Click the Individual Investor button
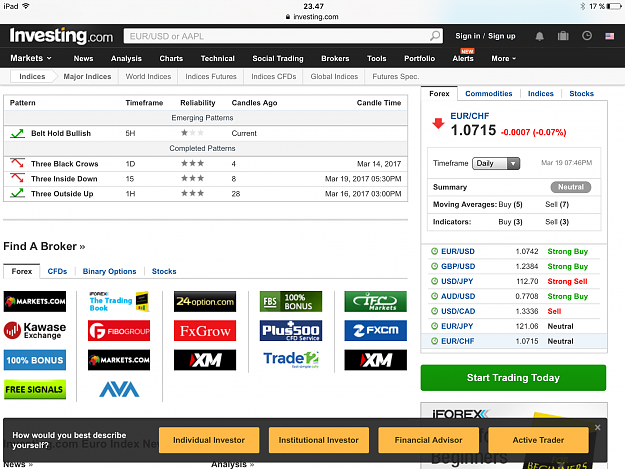The image size is (625, 469). [209, 440]
